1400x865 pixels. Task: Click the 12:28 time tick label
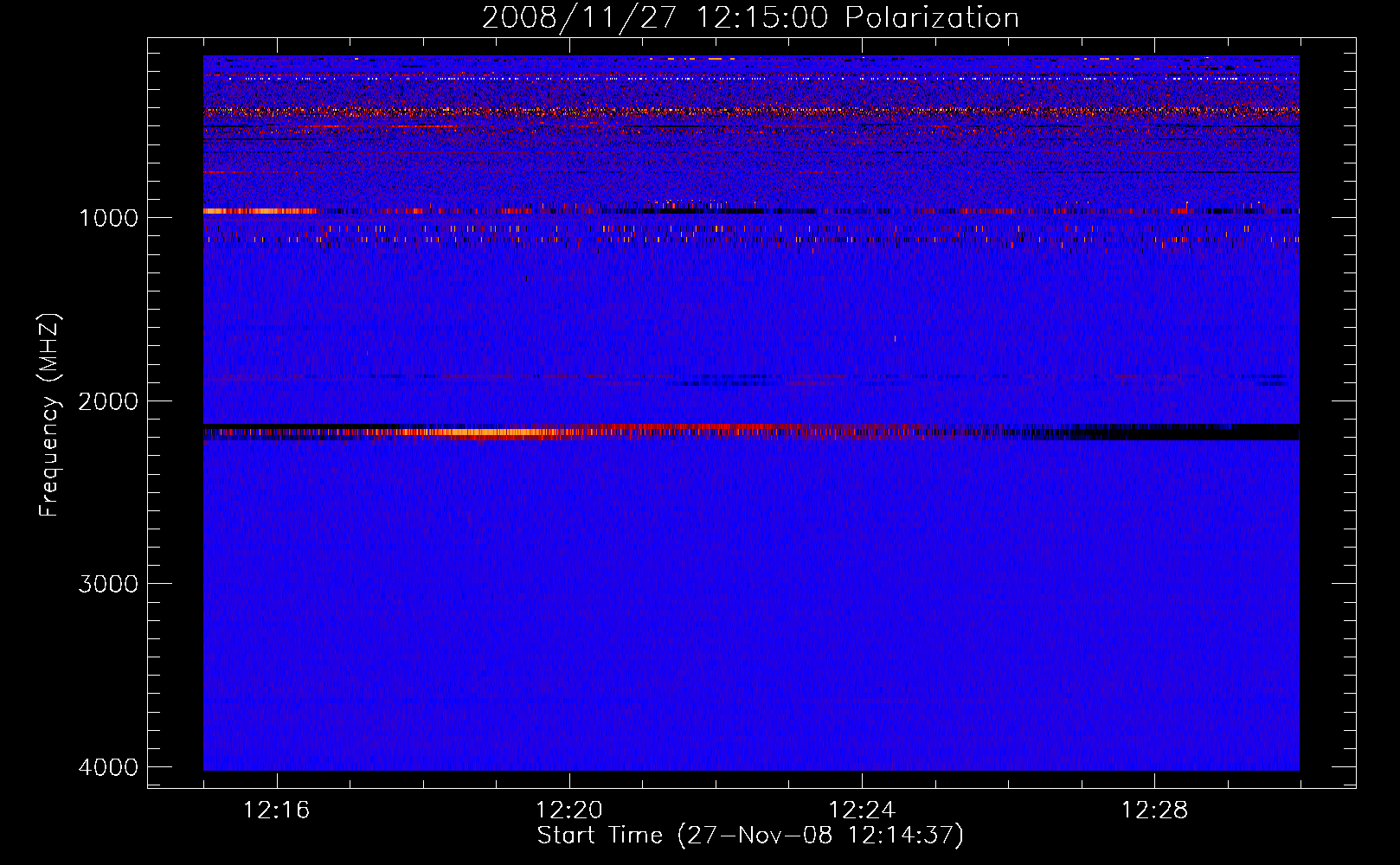click(x=1154, y=811)
